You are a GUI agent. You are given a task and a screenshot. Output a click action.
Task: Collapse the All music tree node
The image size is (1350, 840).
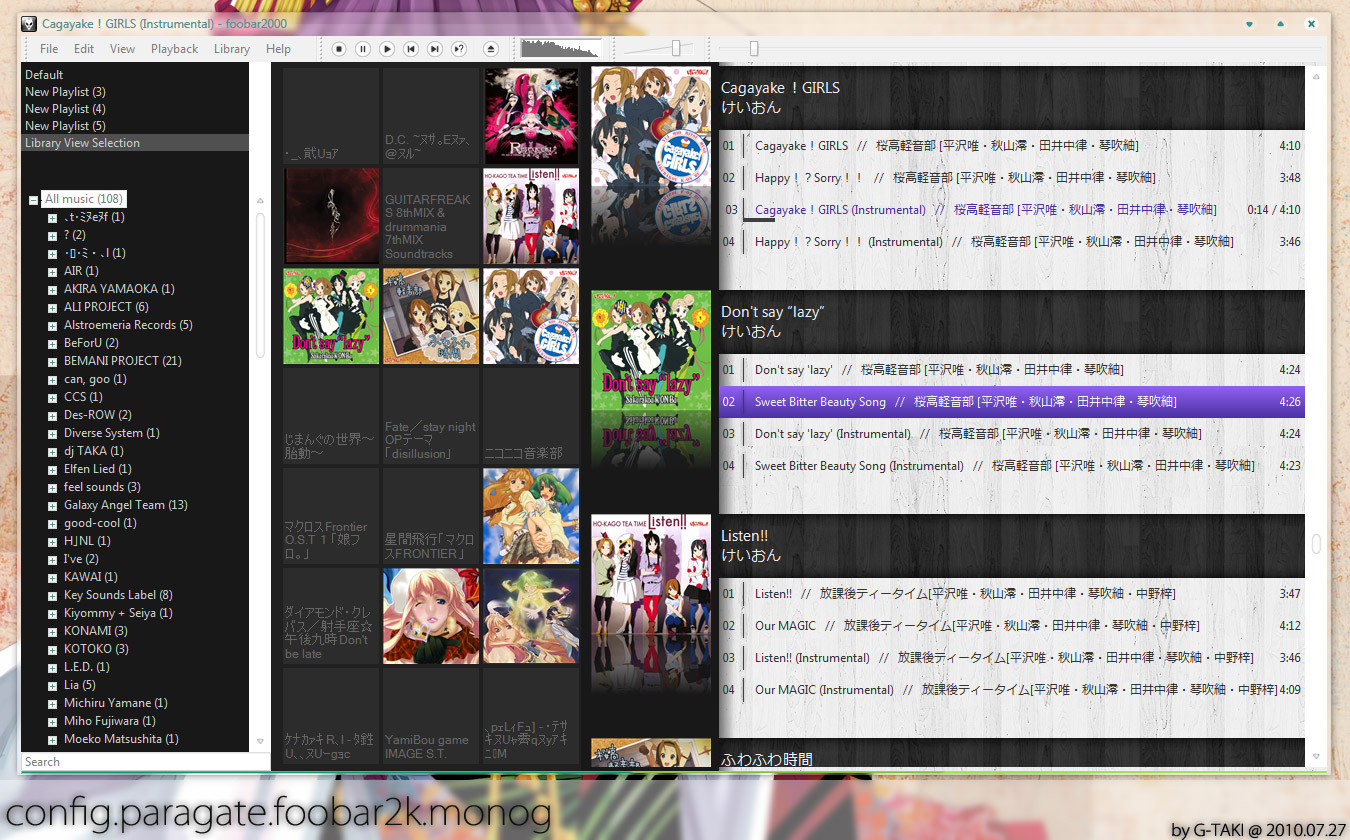click(34, 200)
